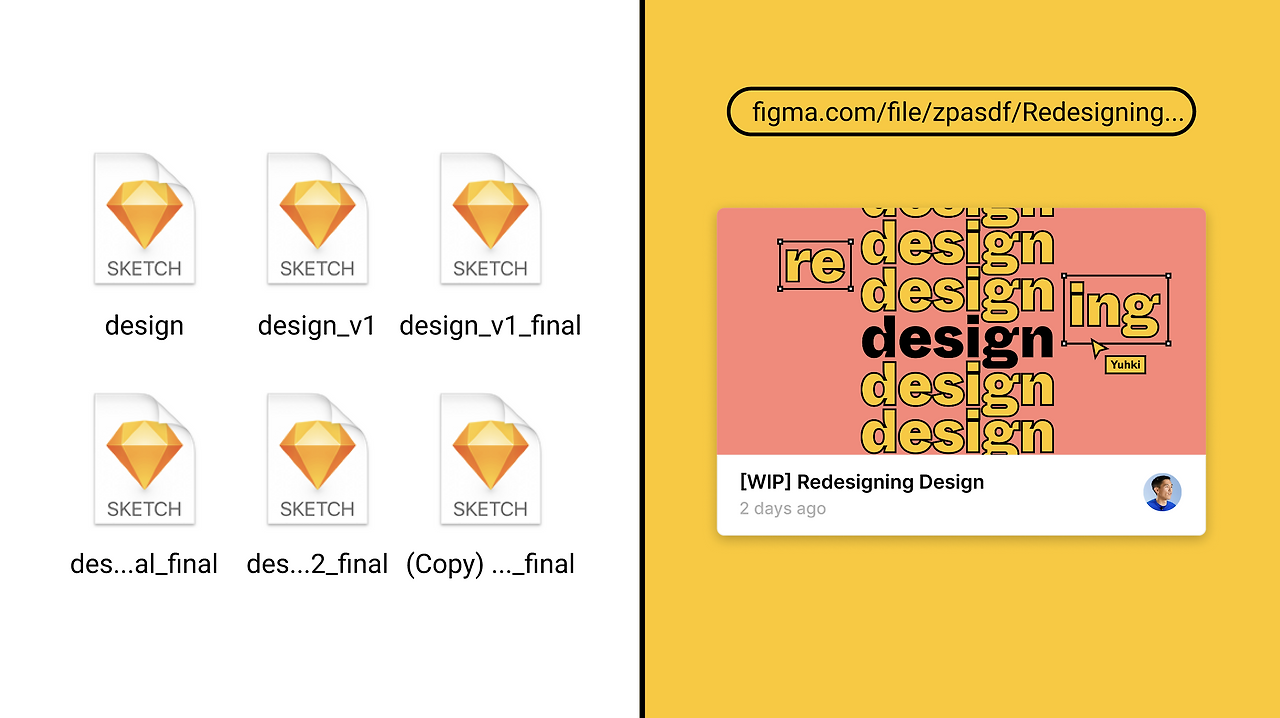Select the Sketch file icon above "design_v1"
Viewport: 1280px width, 718px height.
pyautogui.click(x=317, y=219)
